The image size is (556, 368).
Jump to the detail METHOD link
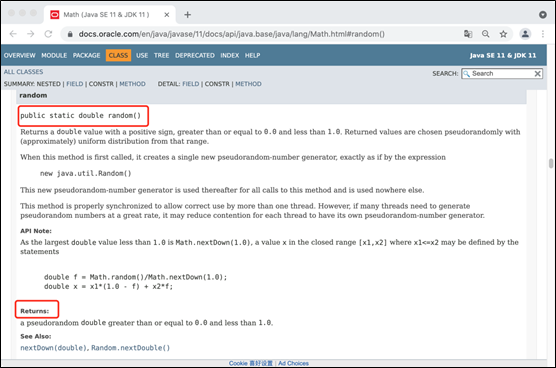(248, 84)
